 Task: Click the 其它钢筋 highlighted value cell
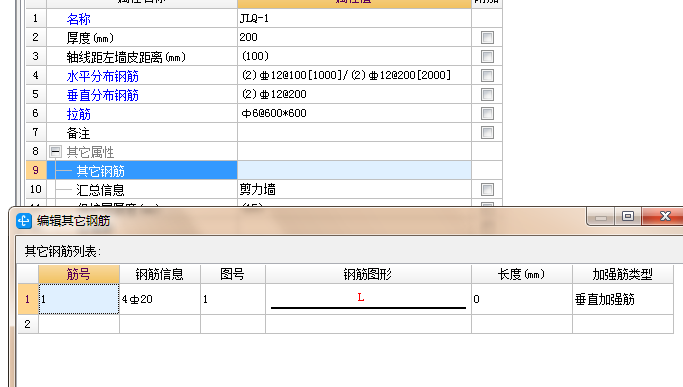(x=354, y=170)
